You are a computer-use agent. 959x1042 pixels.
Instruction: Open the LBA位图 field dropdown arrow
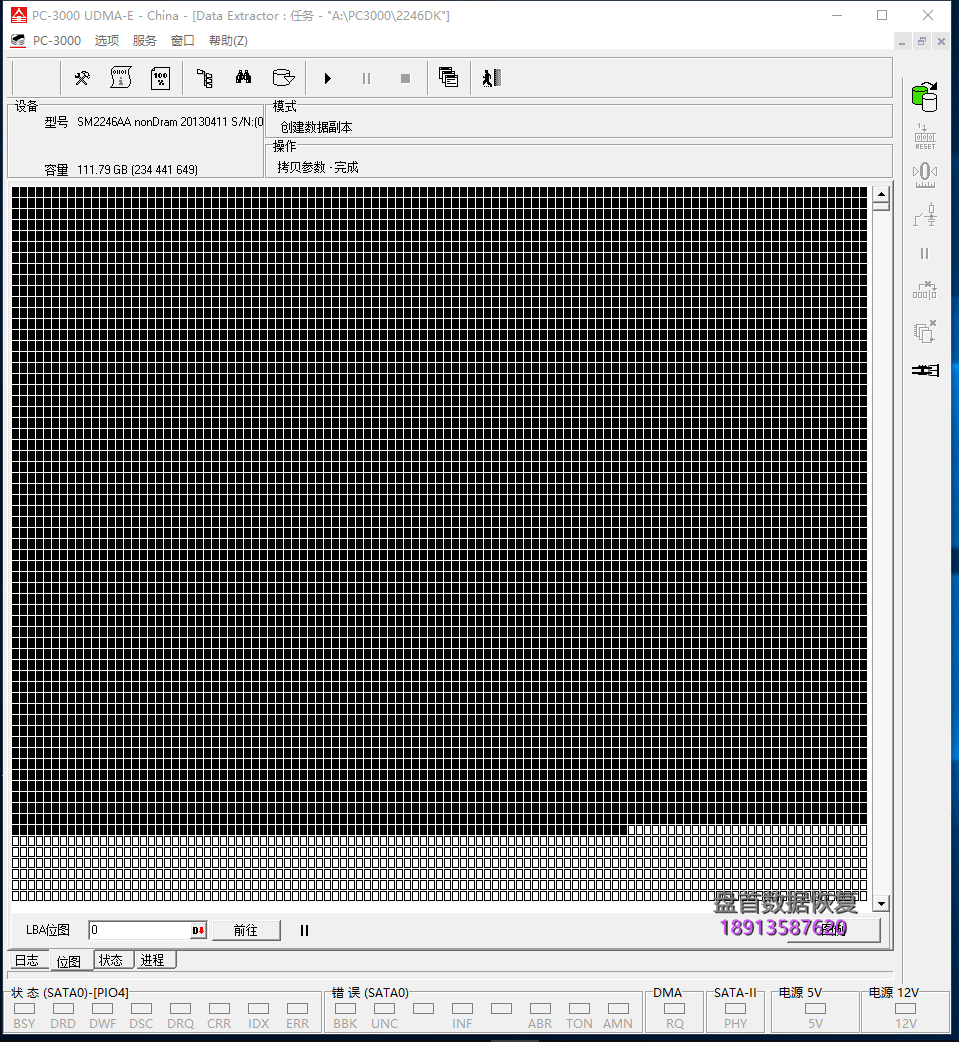point(198,930)
